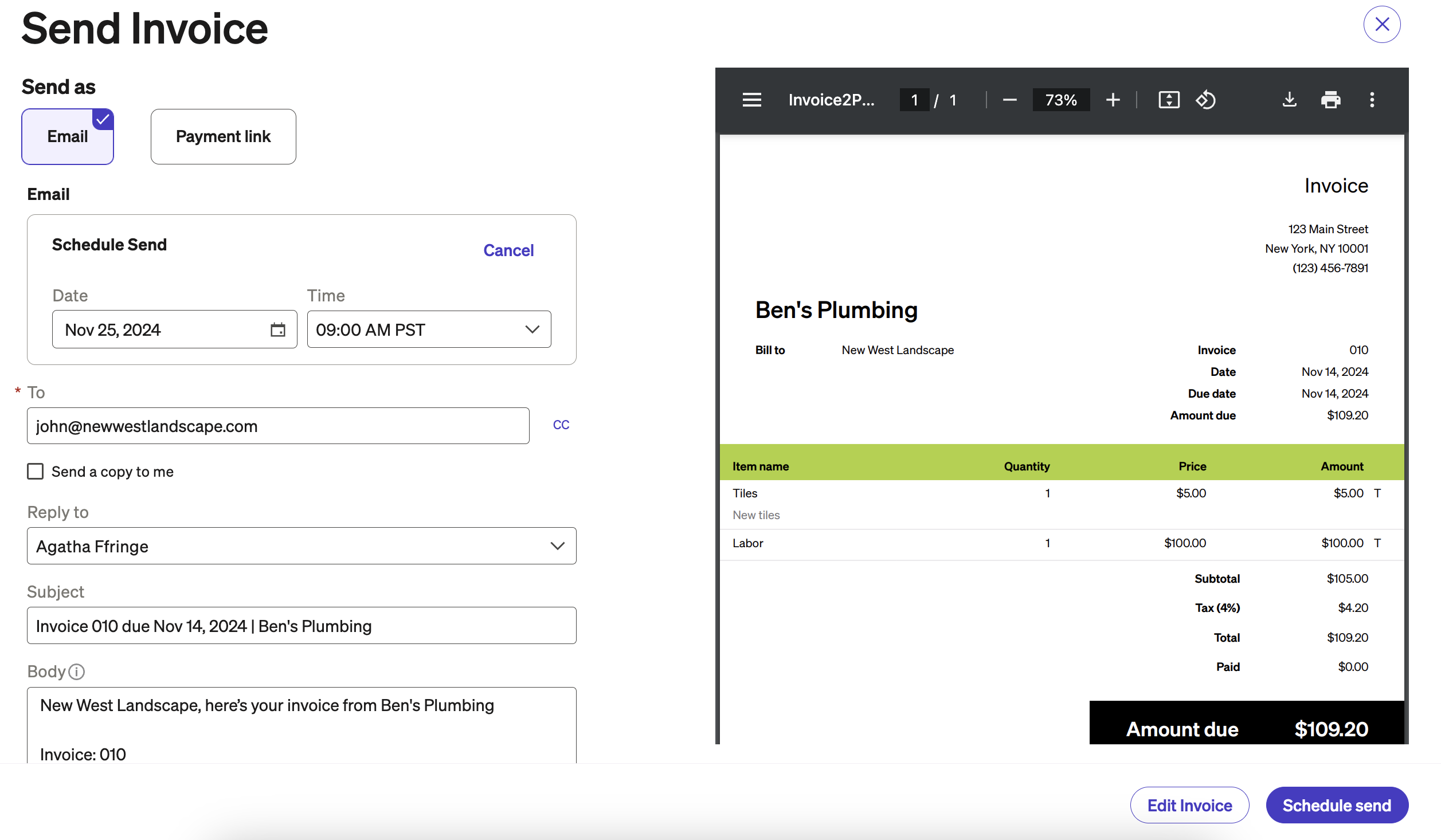1441x840 pixels.
Task: Click the To email address field
Action: [278, 426]
